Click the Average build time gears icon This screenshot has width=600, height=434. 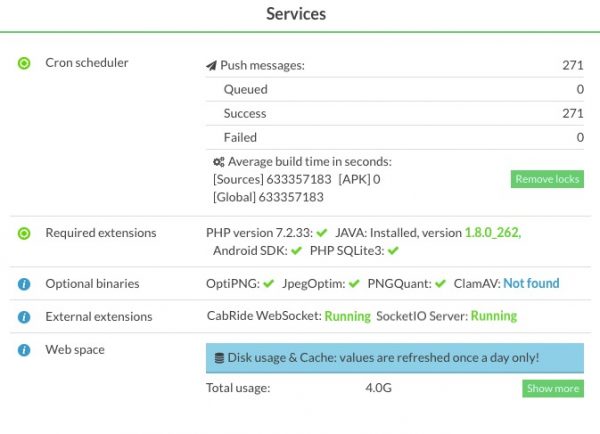(218, 162)
